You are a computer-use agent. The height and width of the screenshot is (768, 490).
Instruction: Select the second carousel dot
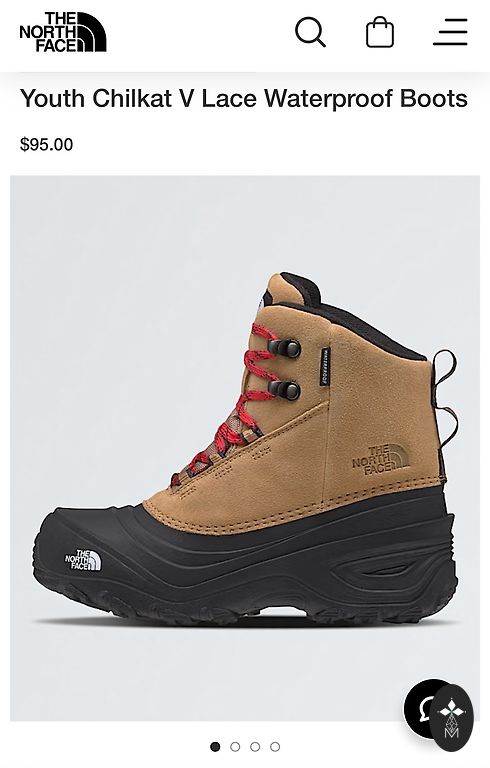click(x=235, y=746)
